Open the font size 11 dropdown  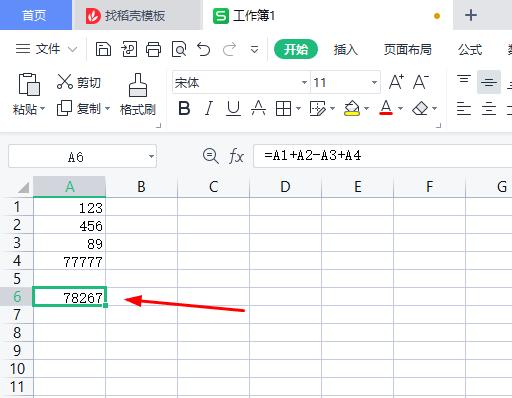(374, 82)
